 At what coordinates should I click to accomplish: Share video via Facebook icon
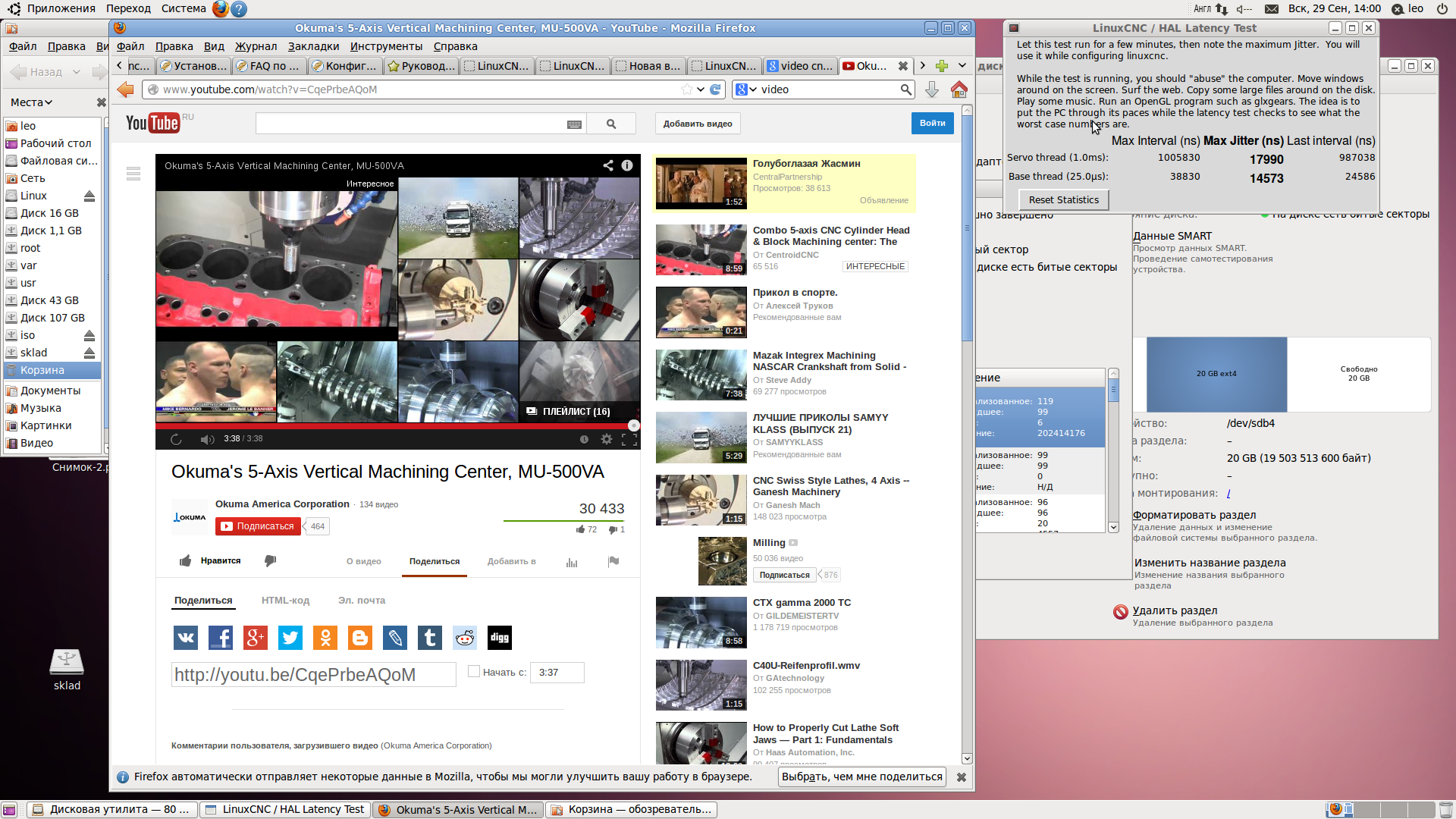221,638
